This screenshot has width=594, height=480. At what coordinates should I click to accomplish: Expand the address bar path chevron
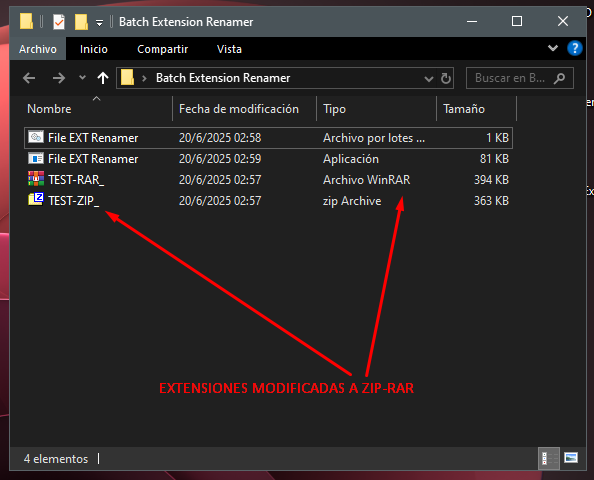click(144, 78)
